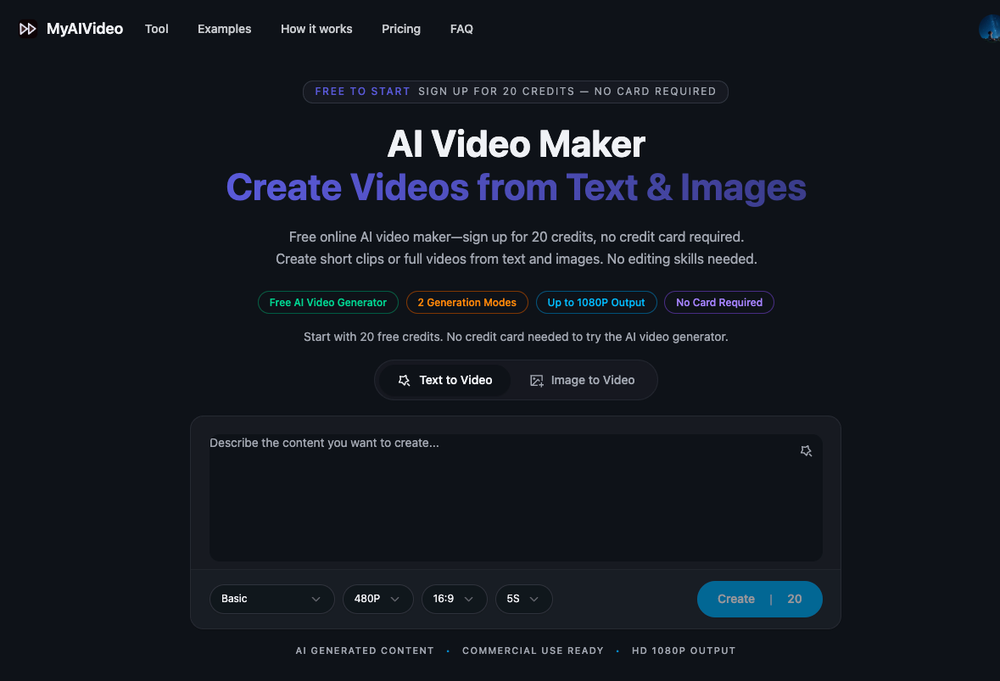Click the AI Video Maker heading
Screen dimensions: 1000x681
516,144
